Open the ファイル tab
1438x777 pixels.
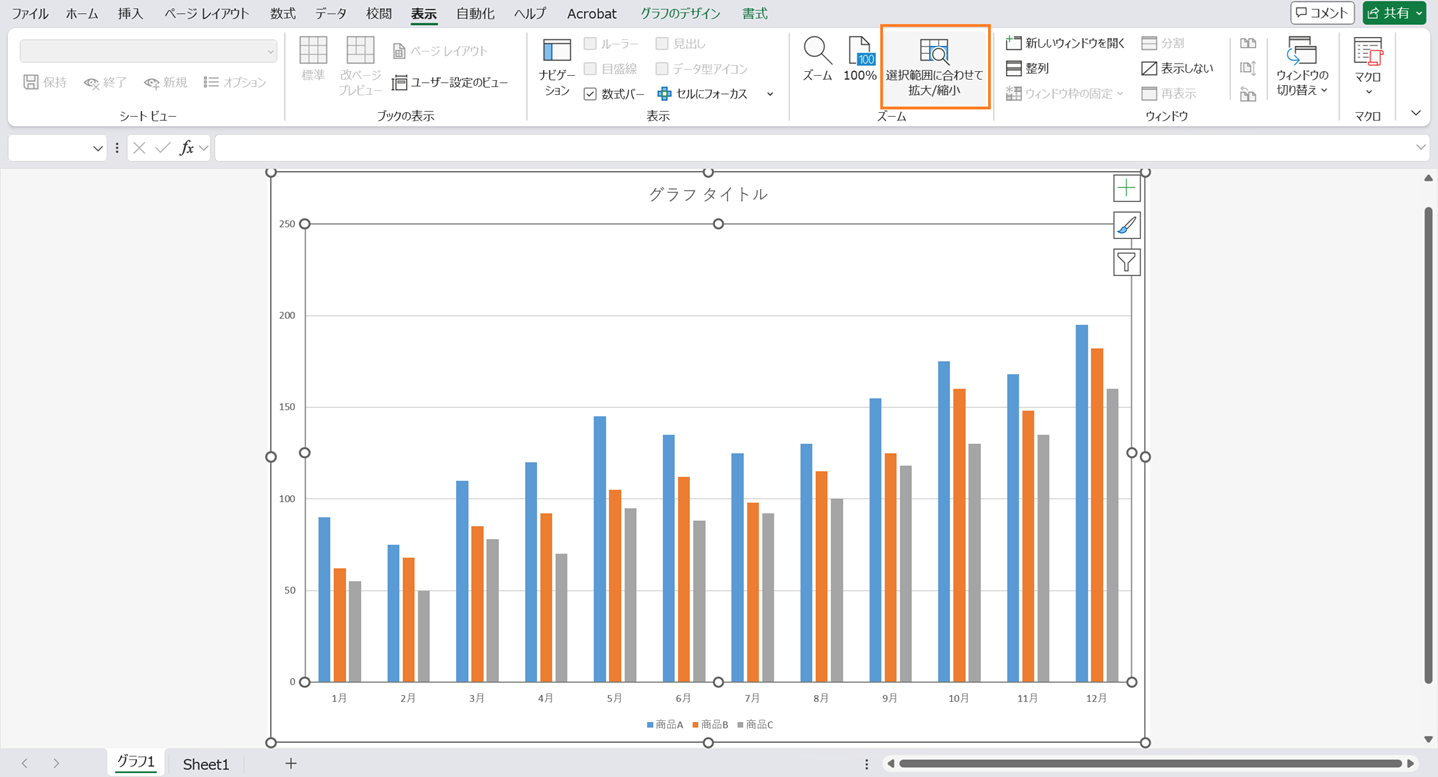[x=30, y=14]
